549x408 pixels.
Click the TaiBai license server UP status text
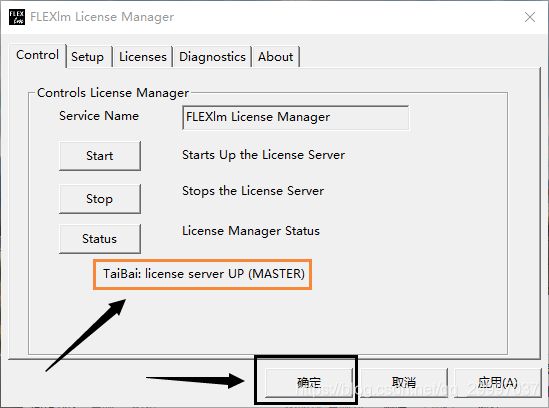point(203,274)
